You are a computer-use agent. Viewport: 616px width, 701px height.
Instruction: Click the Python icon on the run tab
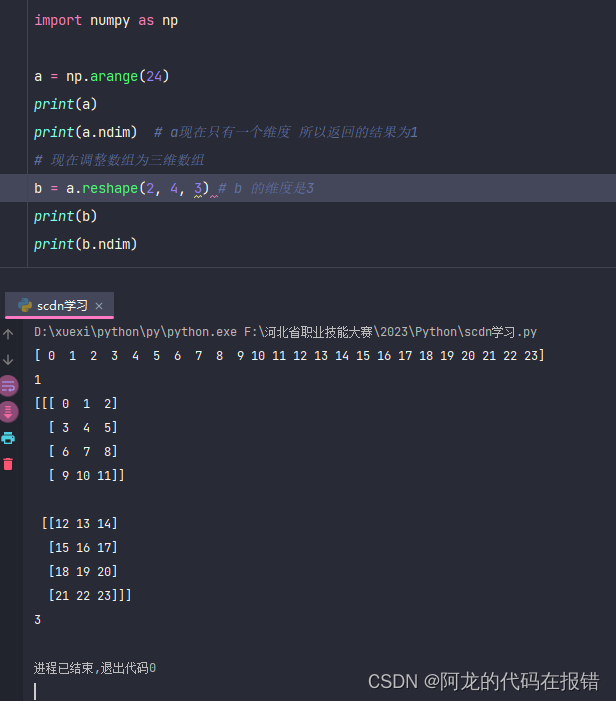(x=25, y=305)
